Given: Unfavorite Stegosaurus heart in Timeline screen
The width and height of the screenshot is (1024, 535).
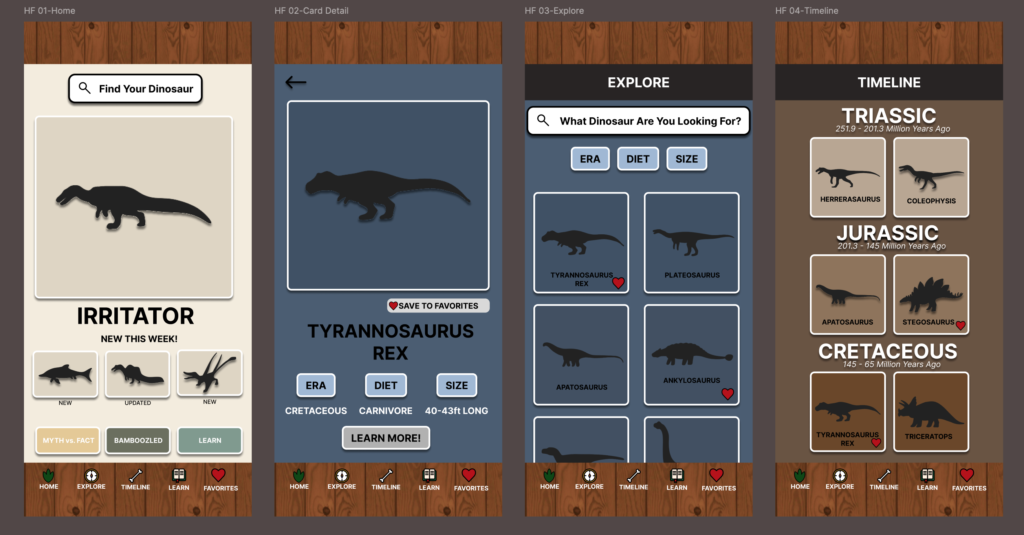Looking at the screenshot, I should pyautogui.click(x=960, y=325).
